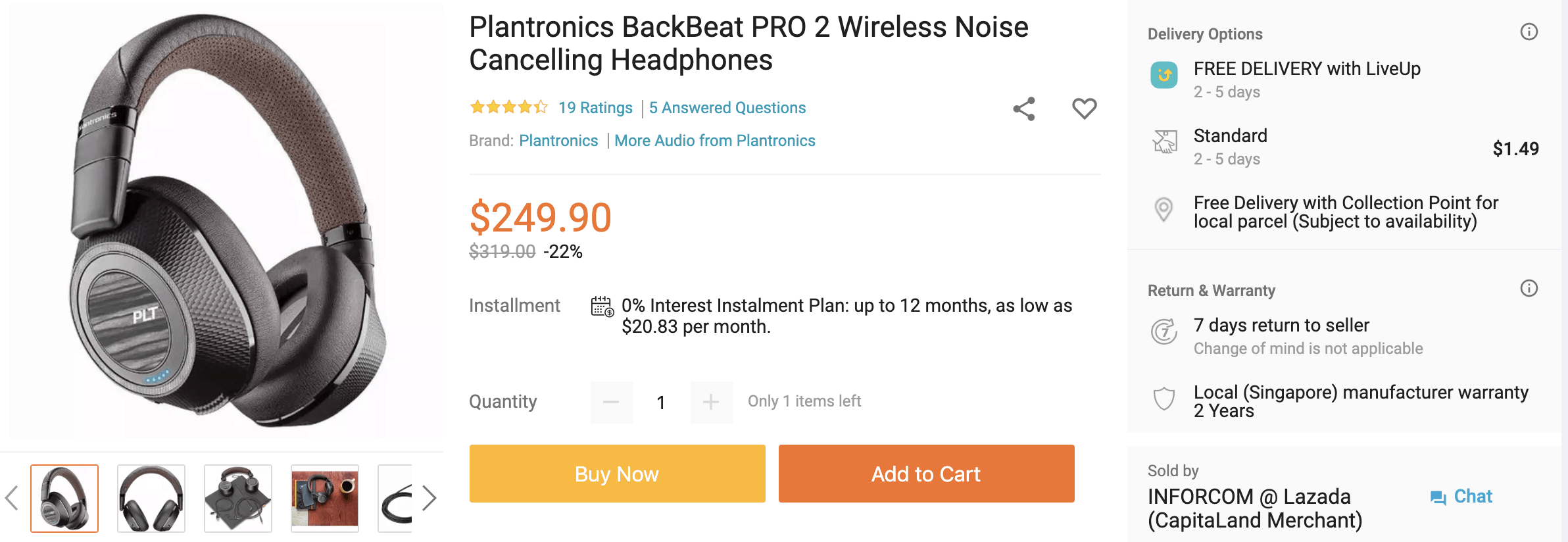Click the share icon
The image size is (1568, 542).
tap(1024, 109)
